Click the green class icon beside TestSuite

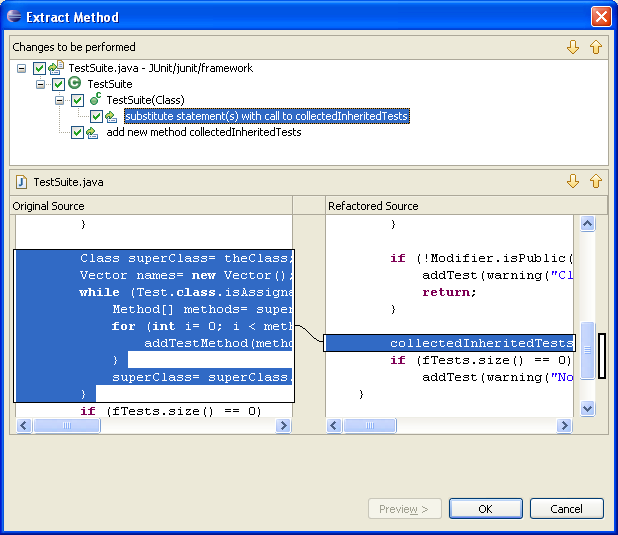coord(74,83)
